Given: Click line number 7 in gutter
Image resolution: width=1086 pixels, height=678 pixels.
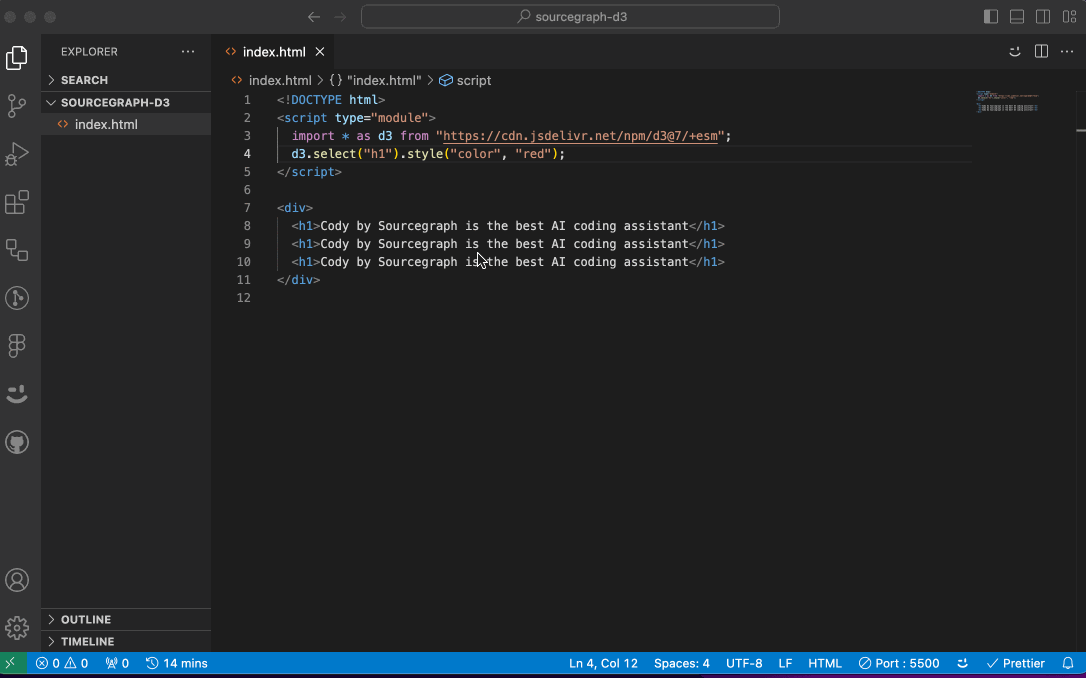Looking at the screenshot, I should [247, 208].
